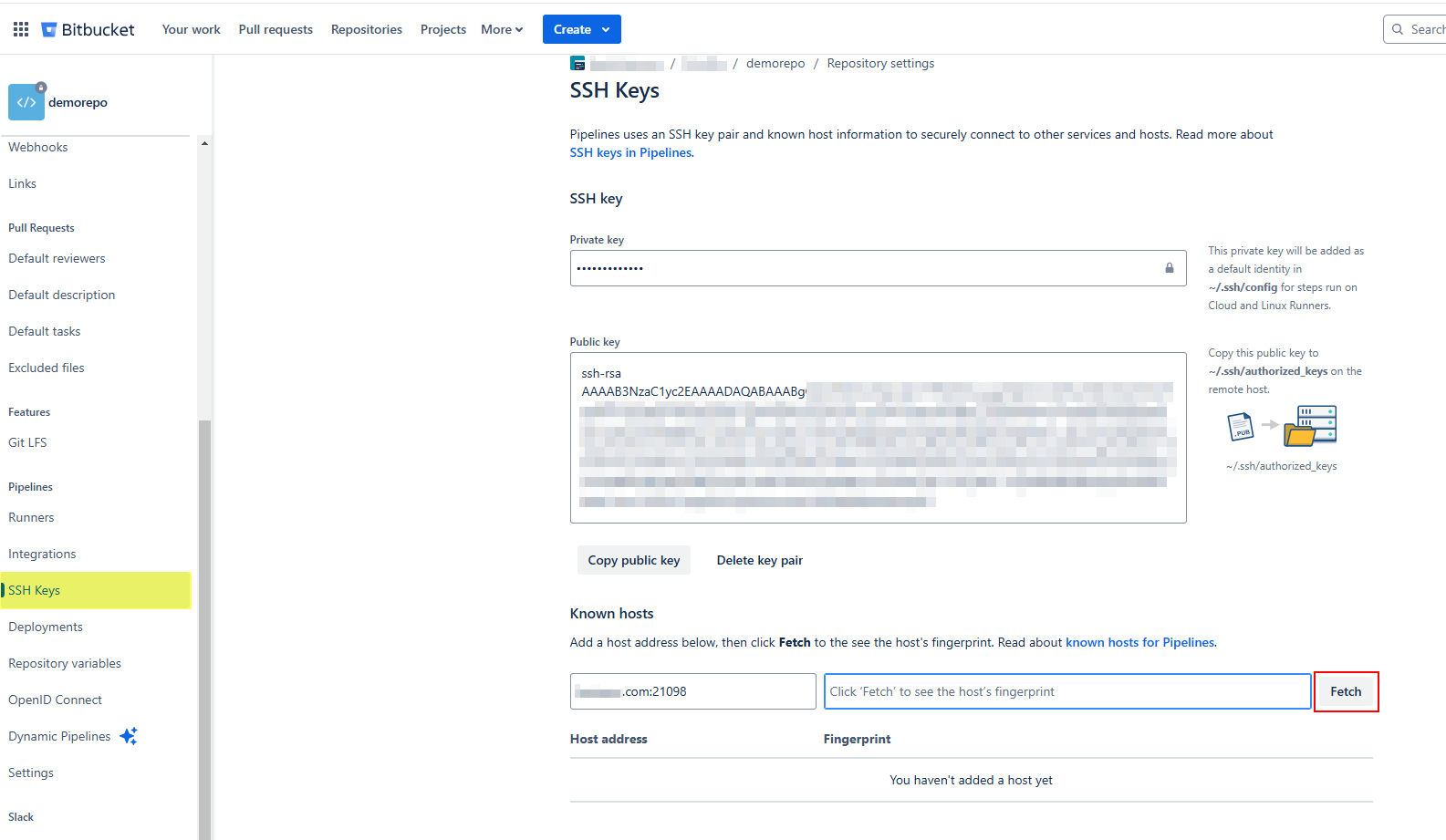Click the Bitbucket logo
Viewport: 1446px width, 840px height.
(x=88, y=29)
